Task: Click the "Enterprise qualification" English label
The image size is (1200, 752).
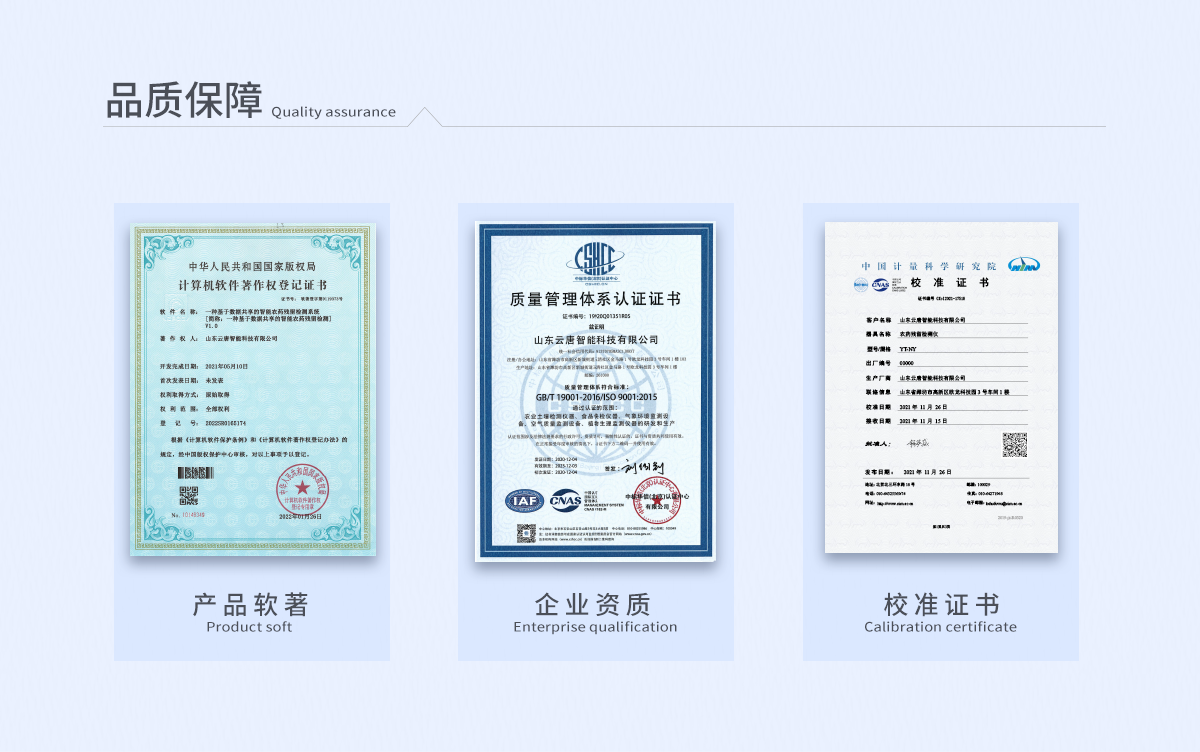Action: (595, 627)
